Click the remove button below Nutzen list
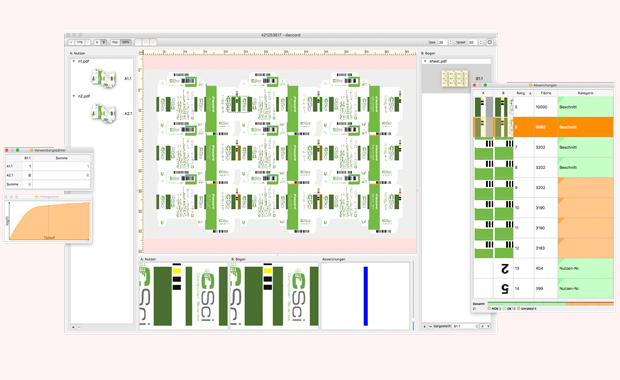Viewport: 620px width, 380px height. [x=78, y=327]
